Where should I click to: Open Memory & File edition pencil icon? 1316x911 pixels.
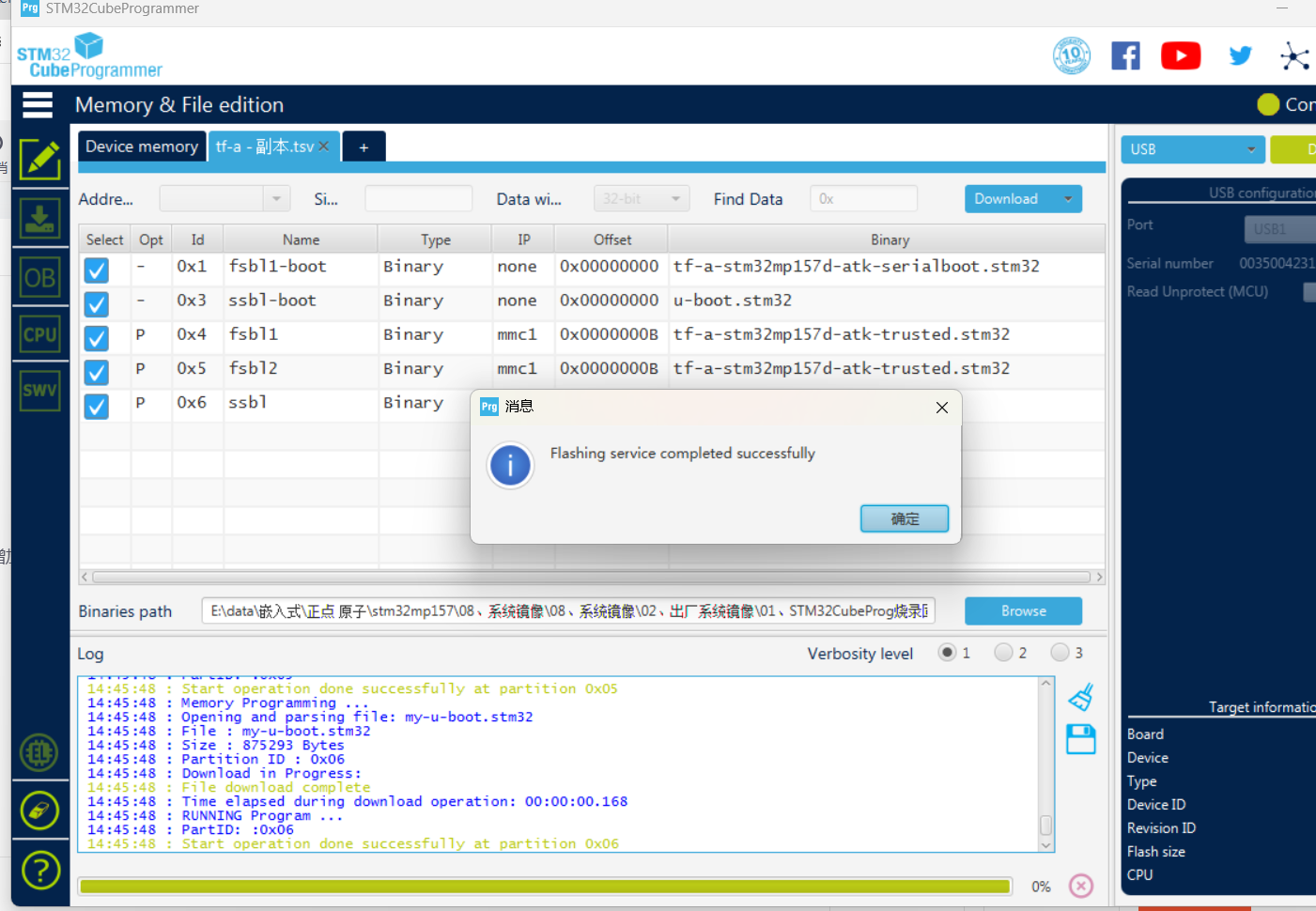(x=40, y=159)
